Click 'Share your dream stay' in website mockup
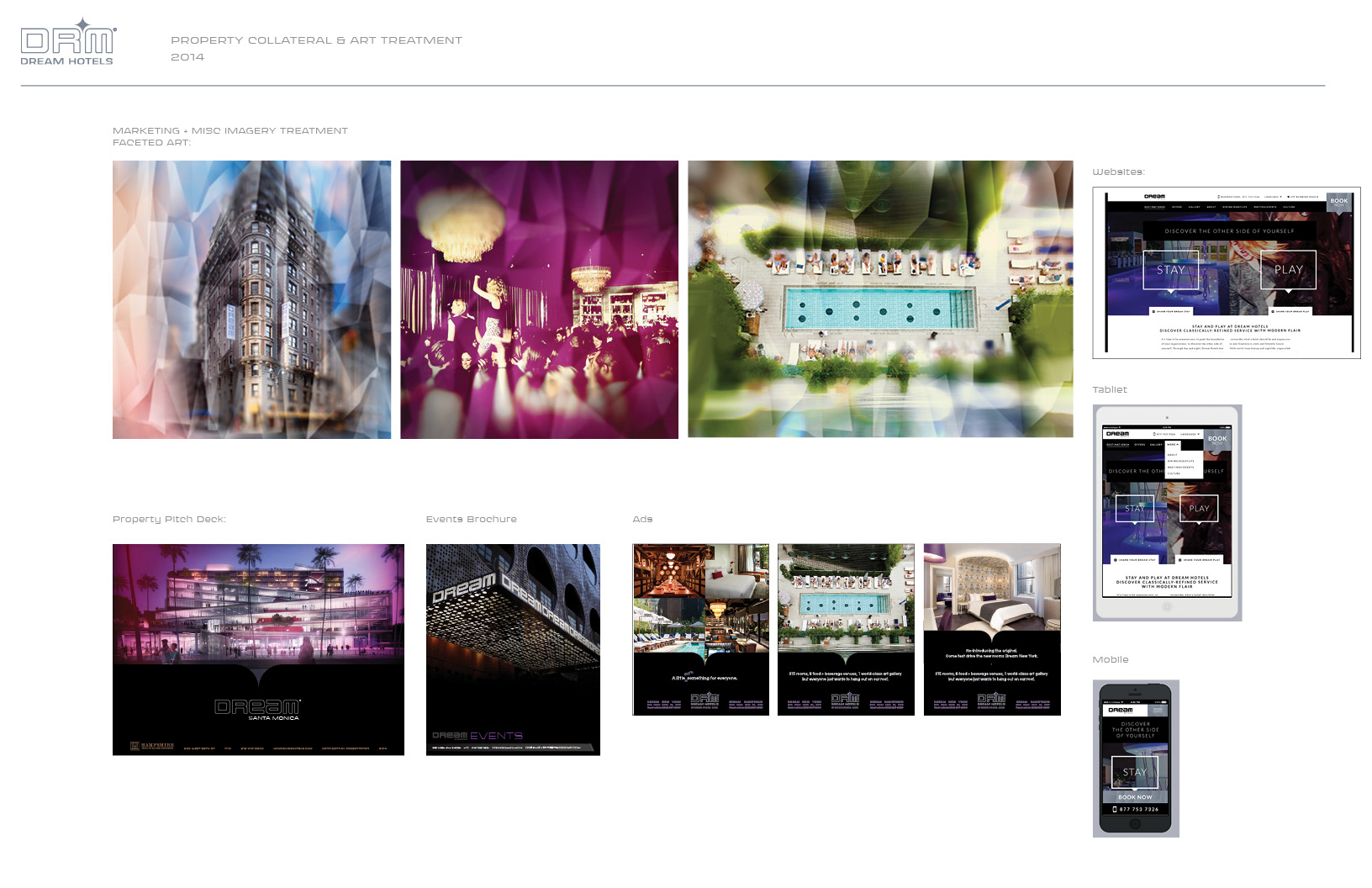The height and width of the screenshot is (888, 1372). tap(1171, 311)
